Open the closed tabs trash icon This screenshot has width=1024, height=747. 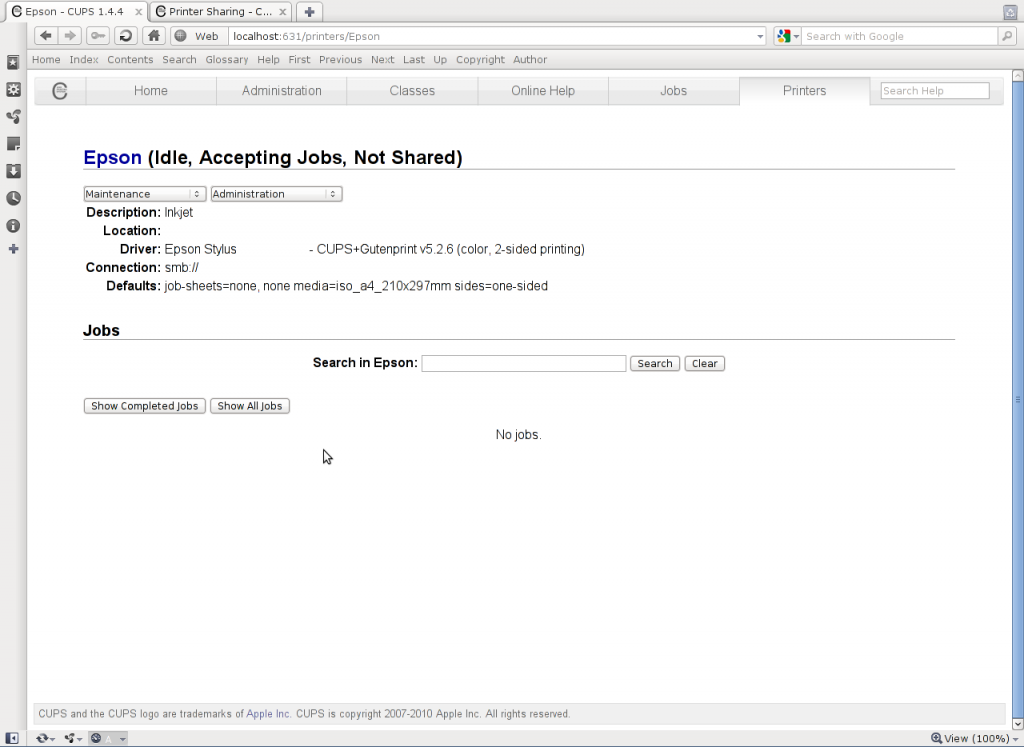click(1010, 12)
